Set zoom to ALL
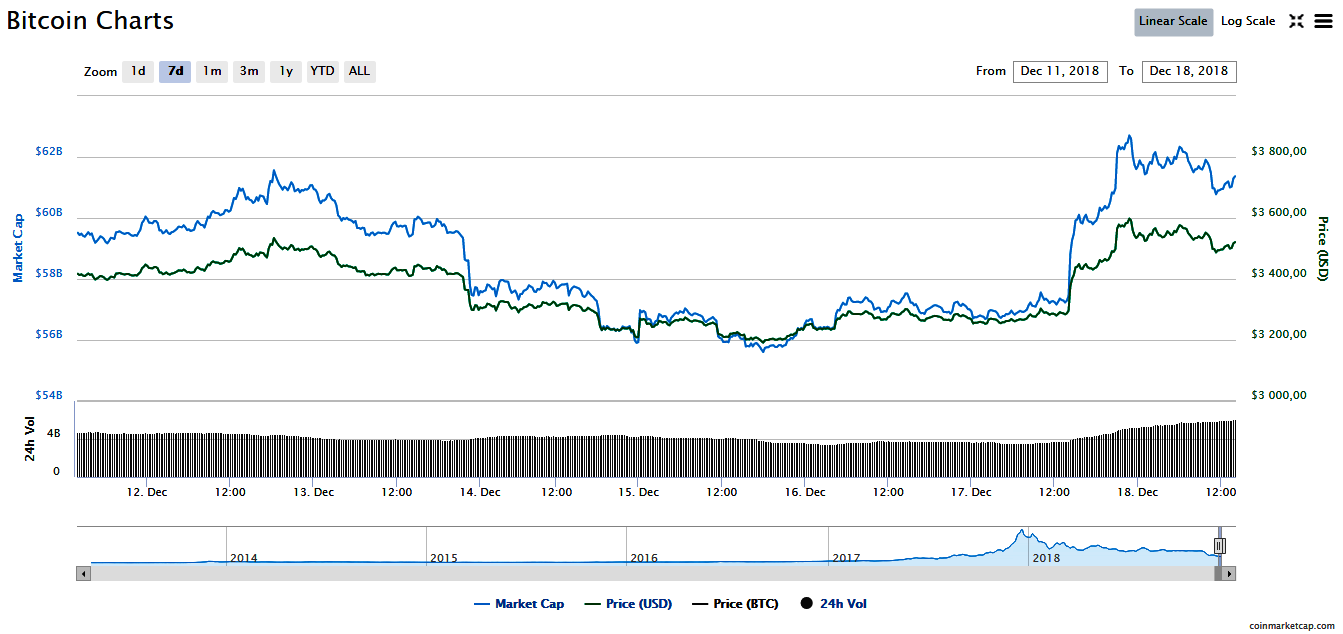This screenshot has width=1343, height=634. (x=359, y=71)
